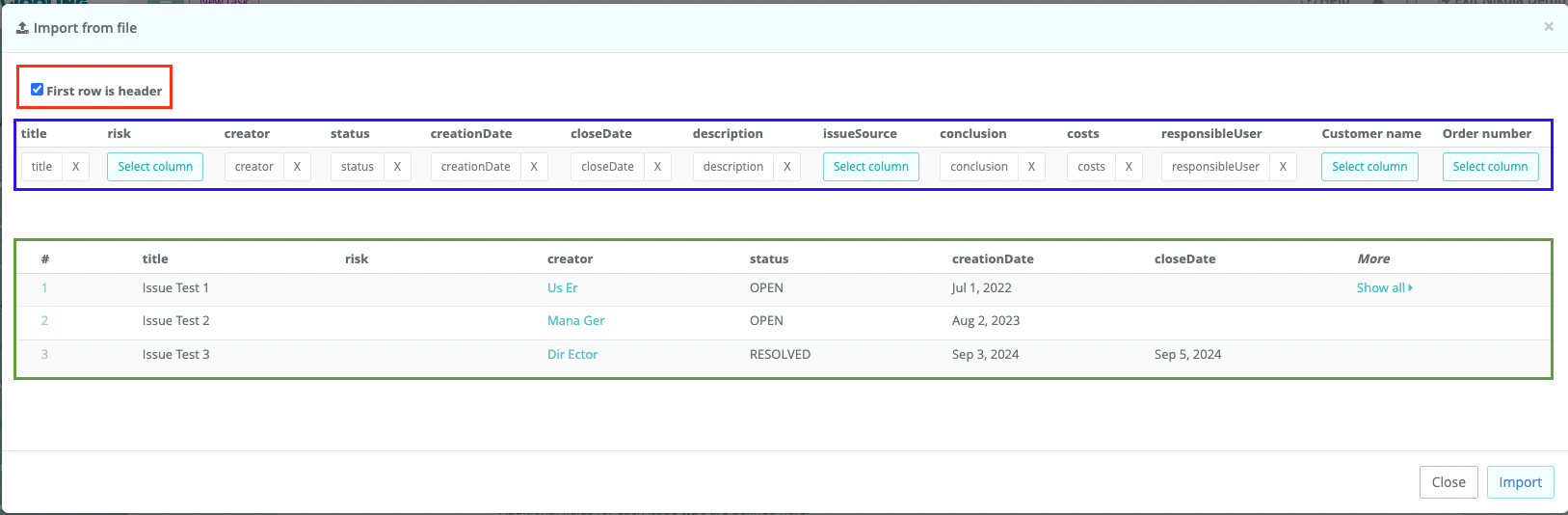
Task: Click the mapped responsibleUser column button
Action: [x=1216, y=167]
